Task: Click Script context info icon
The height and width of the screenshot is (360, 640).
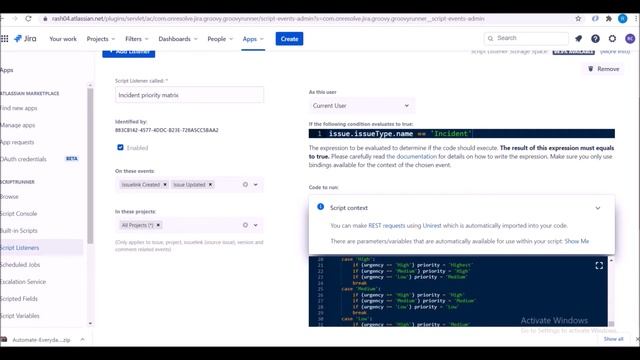Action: click(x=320, y=207)
